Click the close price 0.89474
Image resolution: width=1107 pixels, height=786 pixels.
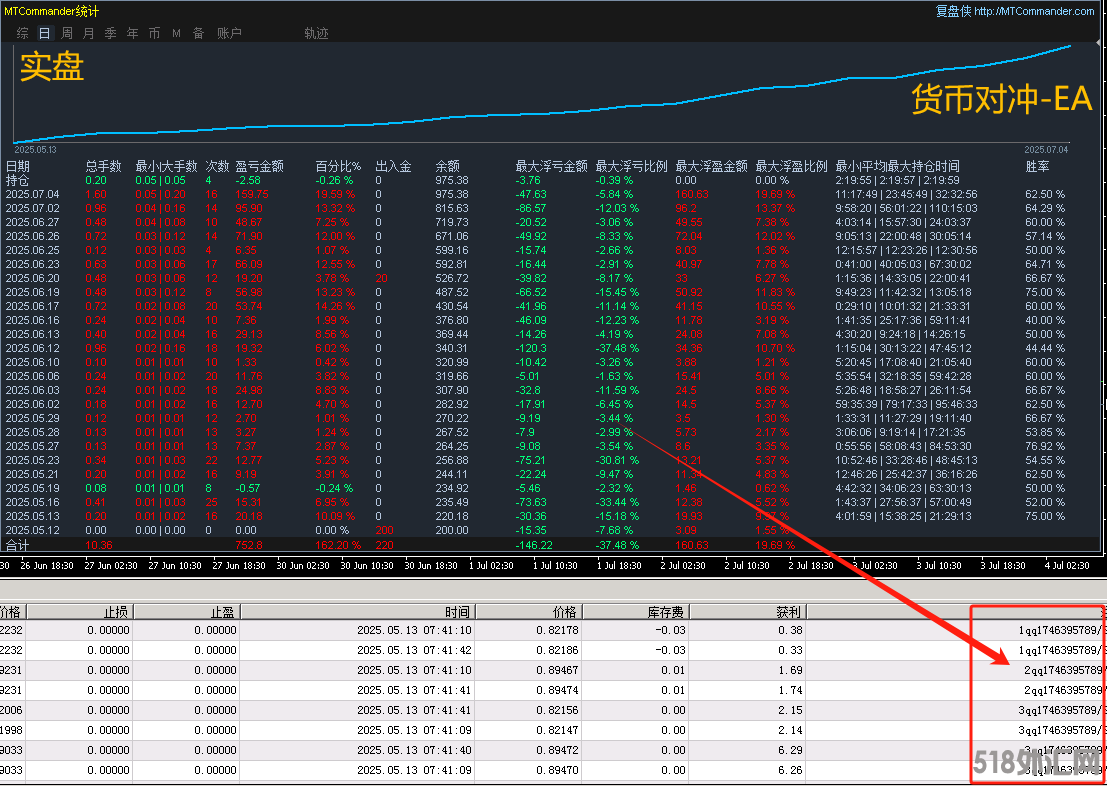point(556,690)
